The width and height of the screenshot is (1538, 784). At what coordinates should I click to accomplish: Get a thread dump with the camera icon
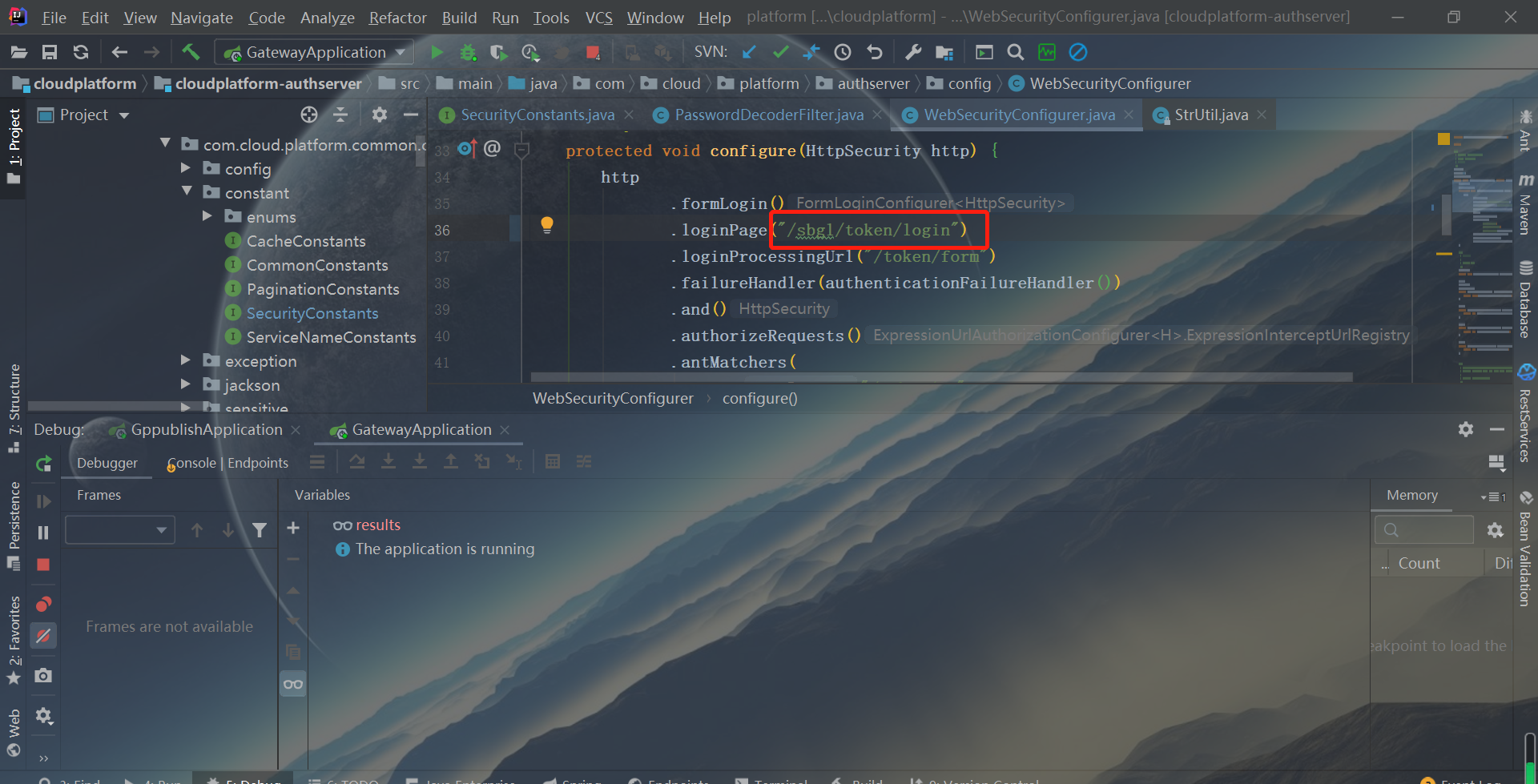pyautogui.click(x=43, y=675)
